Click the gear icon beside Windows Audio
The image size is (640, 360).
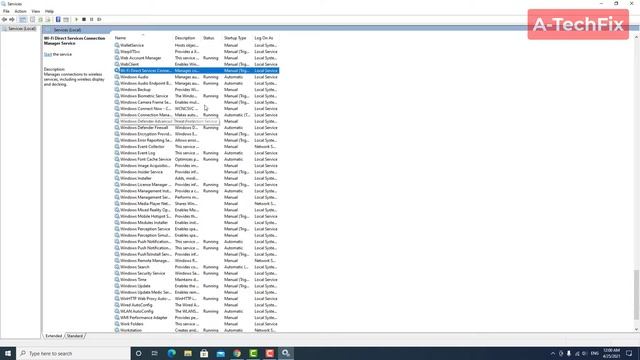point(117,77)
